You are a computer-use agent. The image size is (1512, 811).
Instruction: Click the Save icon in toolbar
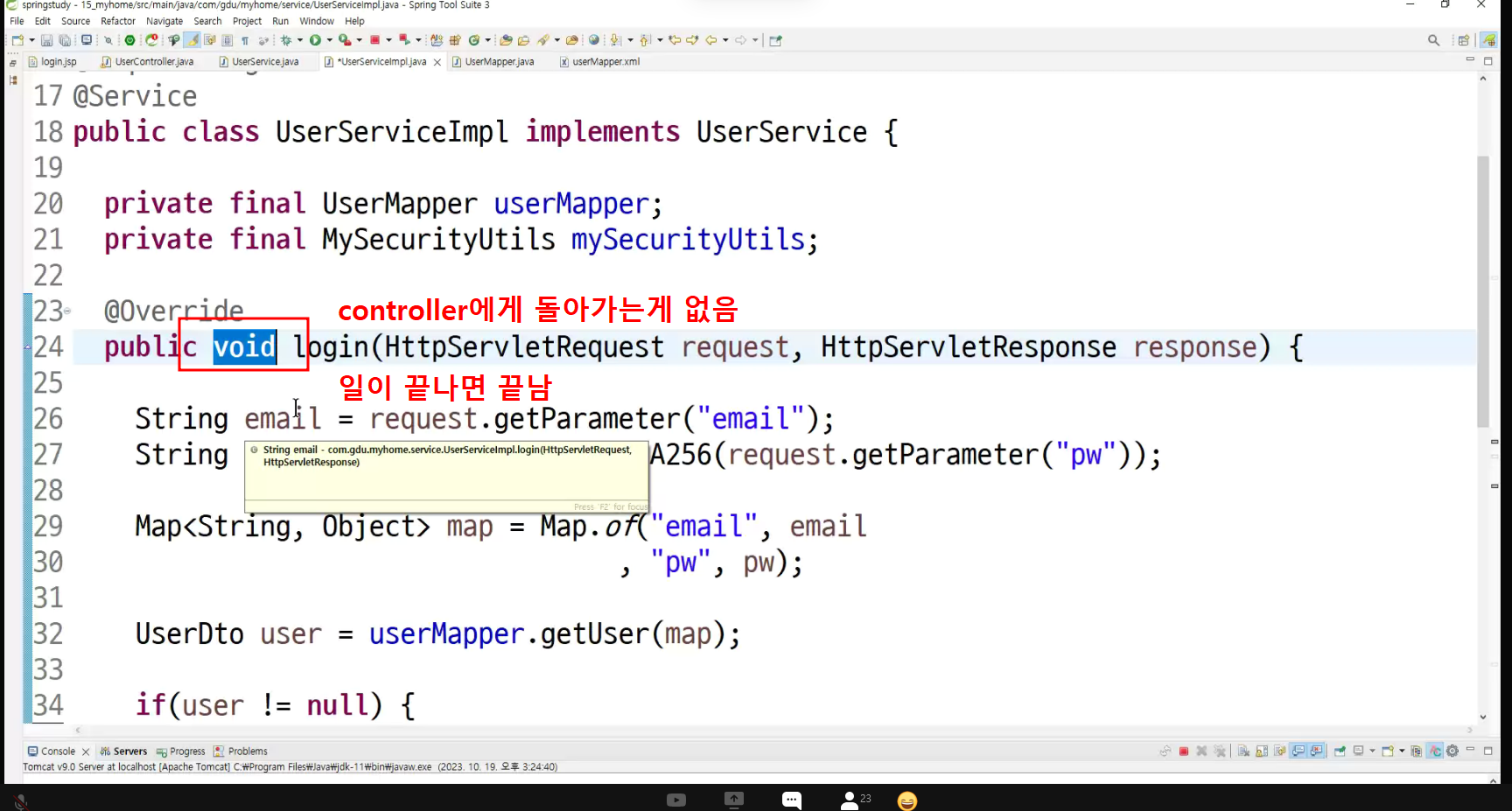[46, 40]
